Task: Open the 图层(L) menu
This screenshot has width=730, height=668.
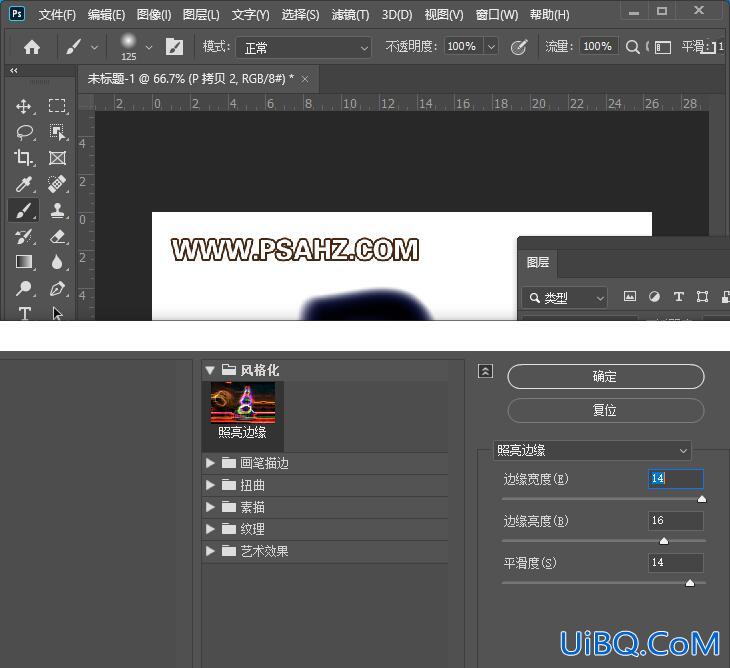Action: point(201,15)
